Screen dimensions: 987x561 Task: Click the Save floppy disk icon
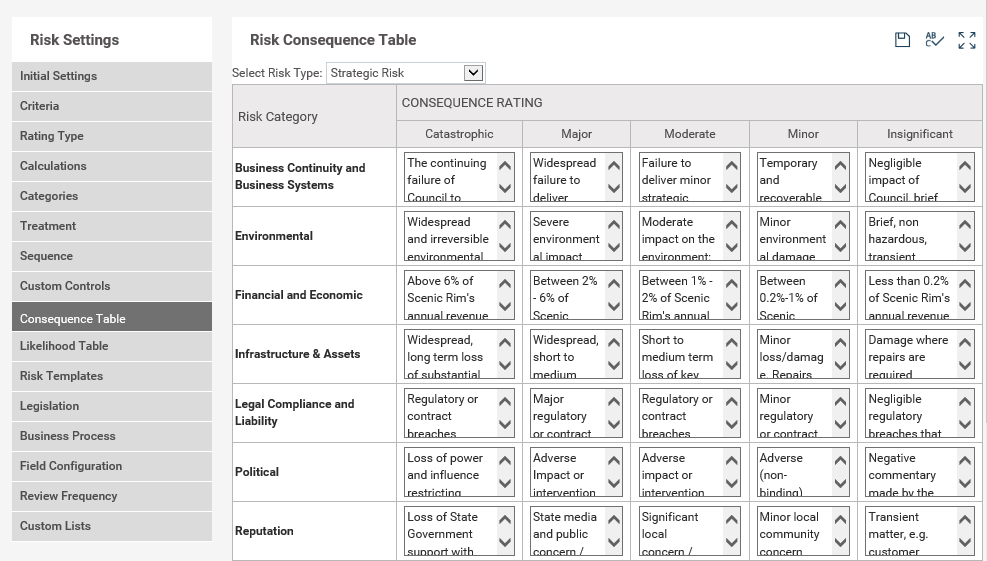pos(902,40)
